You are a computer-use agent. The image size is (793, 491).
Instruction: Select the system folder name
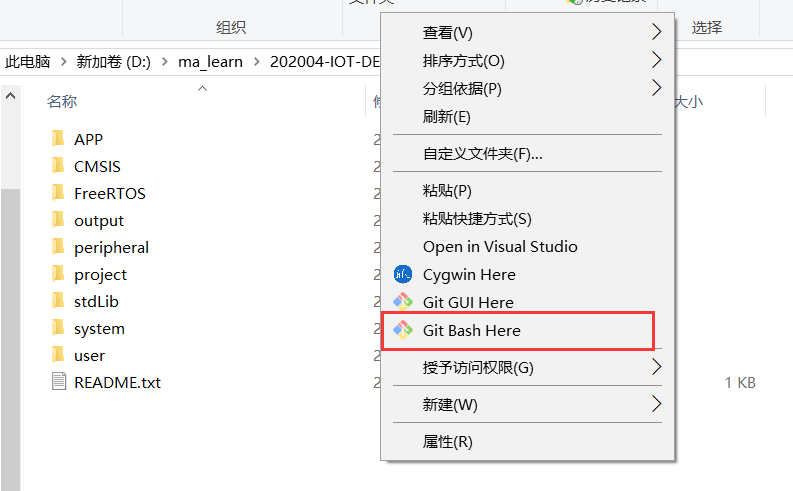pos(99,329)
